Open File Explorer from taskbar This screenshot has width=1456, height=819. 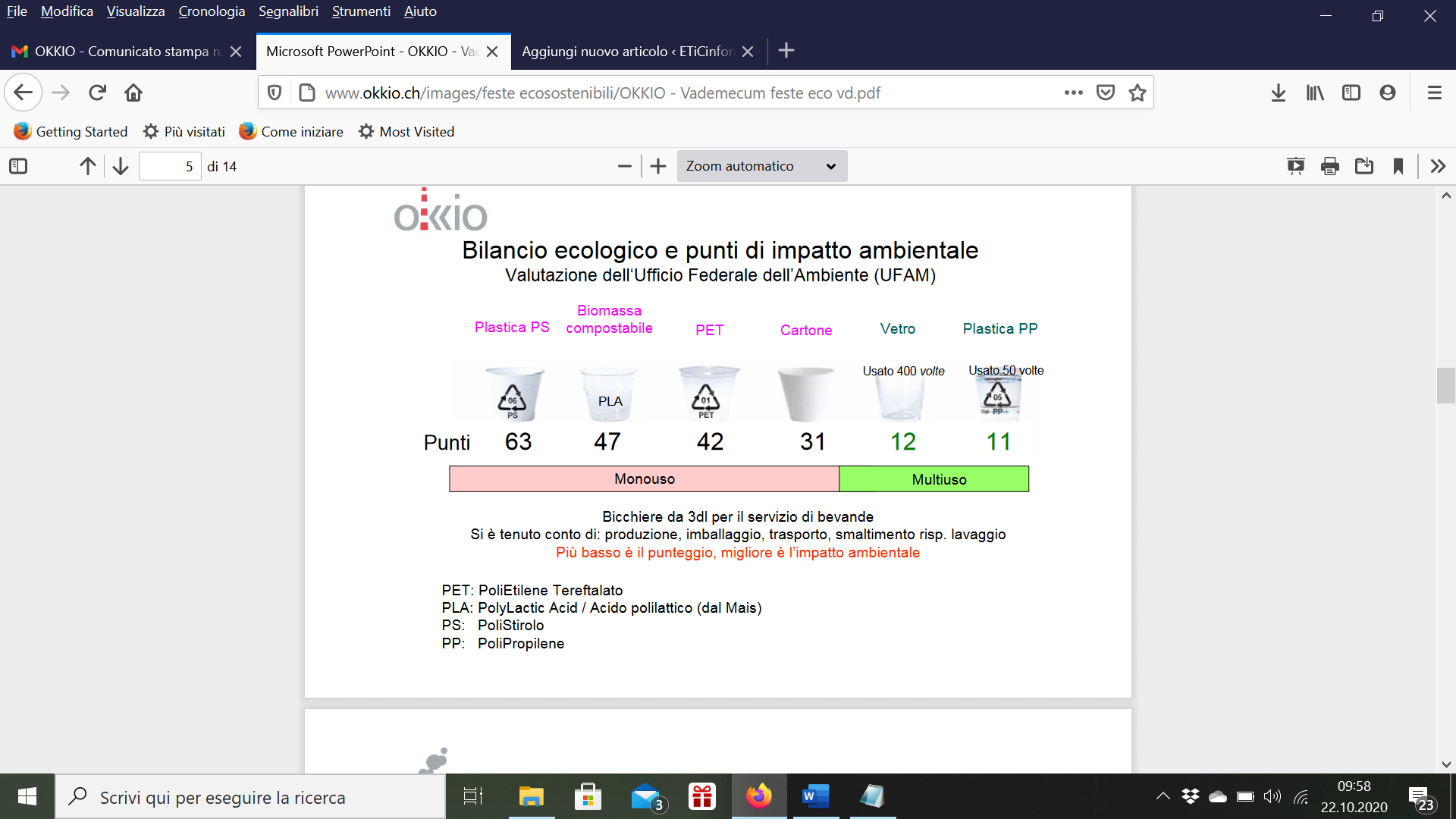click(x=531, y=796)
